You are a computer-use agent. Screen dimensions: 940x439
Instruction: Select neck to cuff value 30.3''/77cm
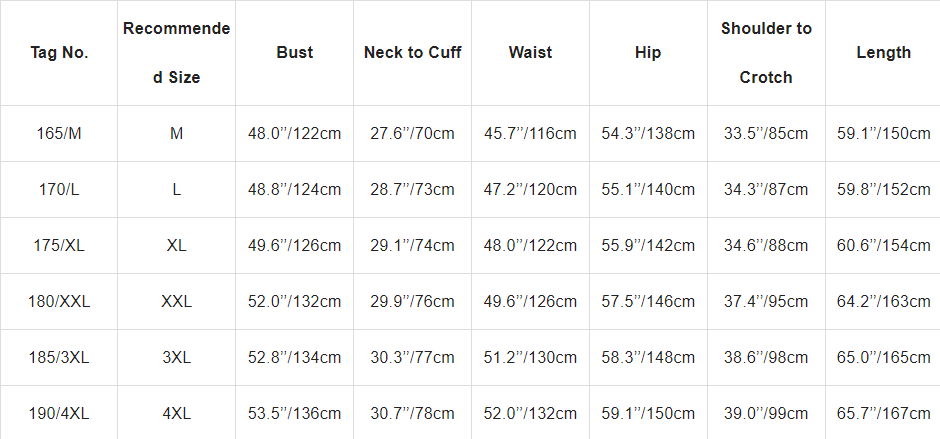tap(412, 357)
